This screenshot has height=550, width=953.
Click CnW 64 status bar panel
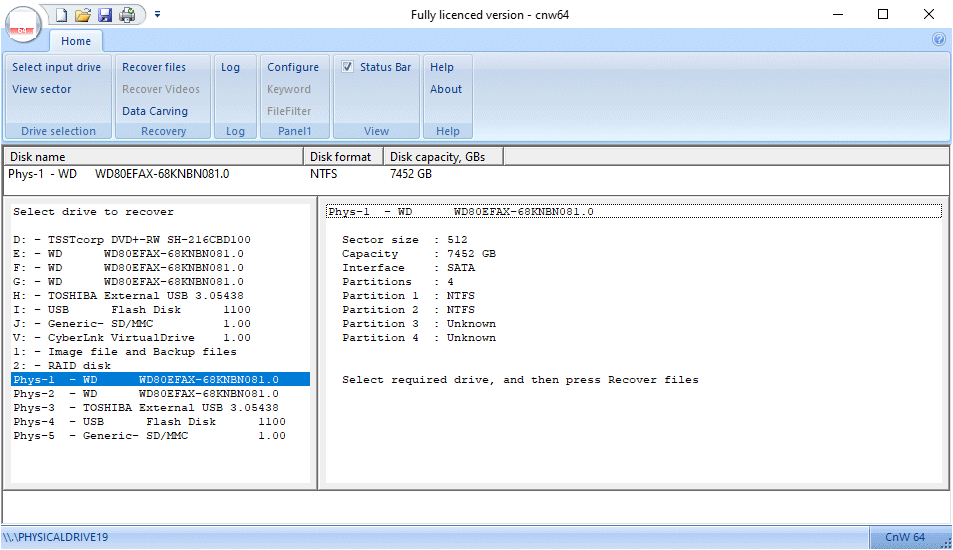(x=904, y=537)
